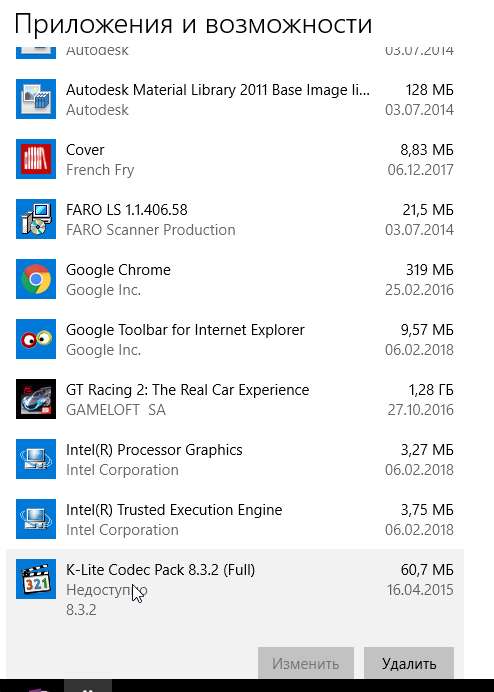Screen dimensions: 494x692
Task: Click the grayed-out Изменить button
Action: click(305, 663)
